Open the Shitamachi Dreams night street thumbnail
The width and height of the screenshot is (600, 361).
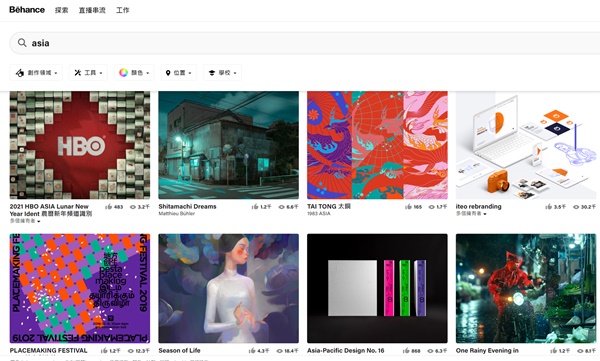point(228,145)
